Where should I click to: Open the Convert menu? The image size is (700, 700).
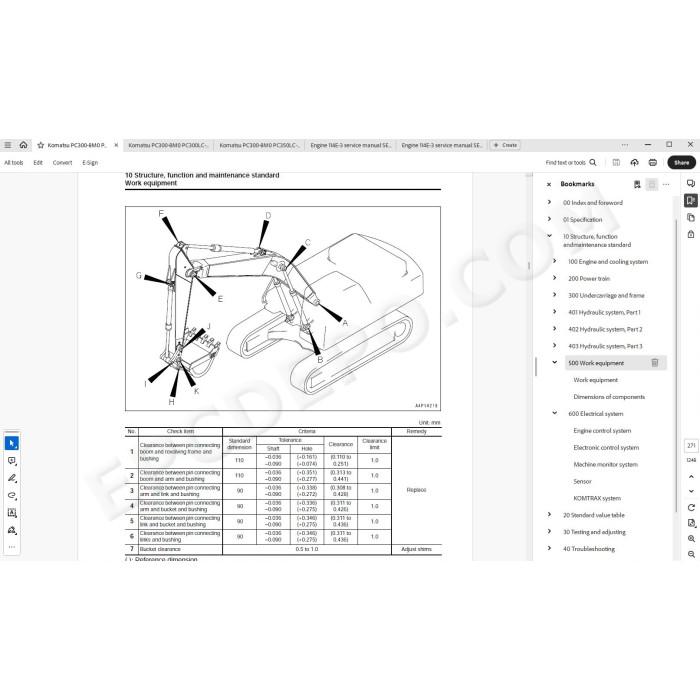pyautogui.click(x=62, y=162)
